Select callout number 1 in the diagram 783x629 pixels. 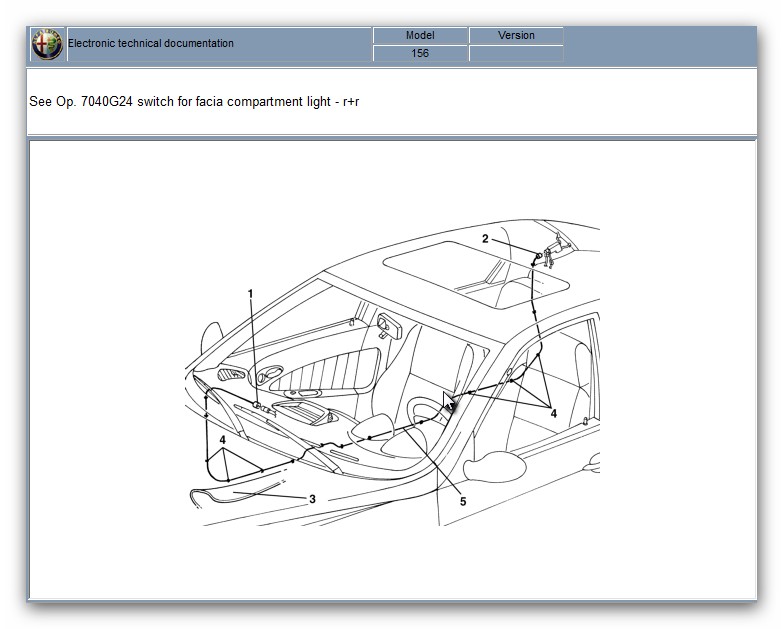click(x=251, y=293)
